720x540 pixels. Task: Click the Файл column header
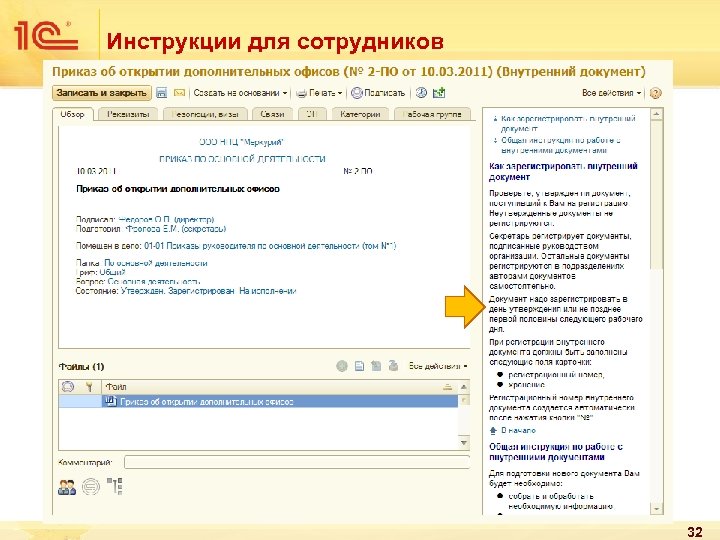[x=279, y=387]
